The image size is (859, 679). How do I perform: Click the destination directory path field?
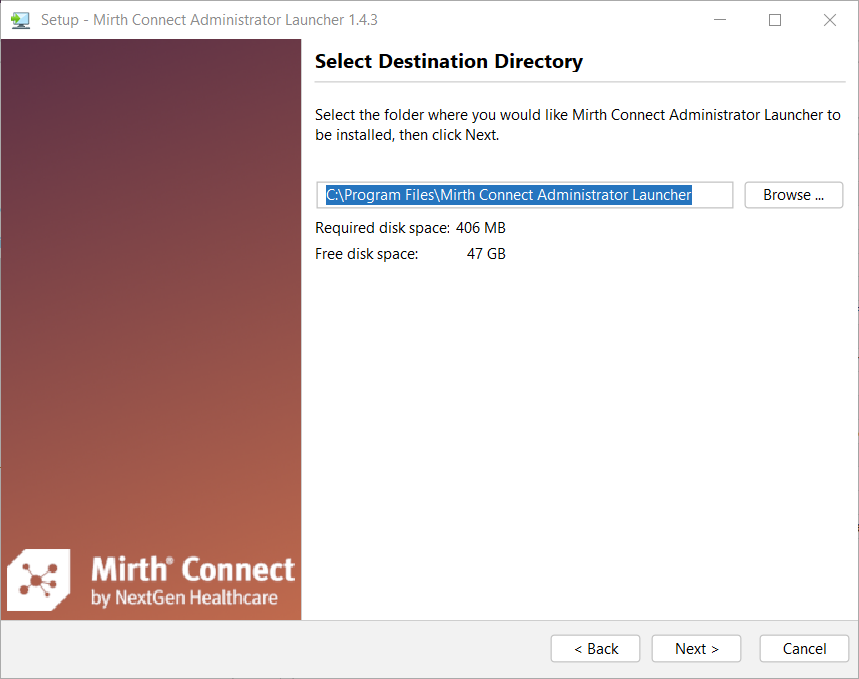pos(525,195)
